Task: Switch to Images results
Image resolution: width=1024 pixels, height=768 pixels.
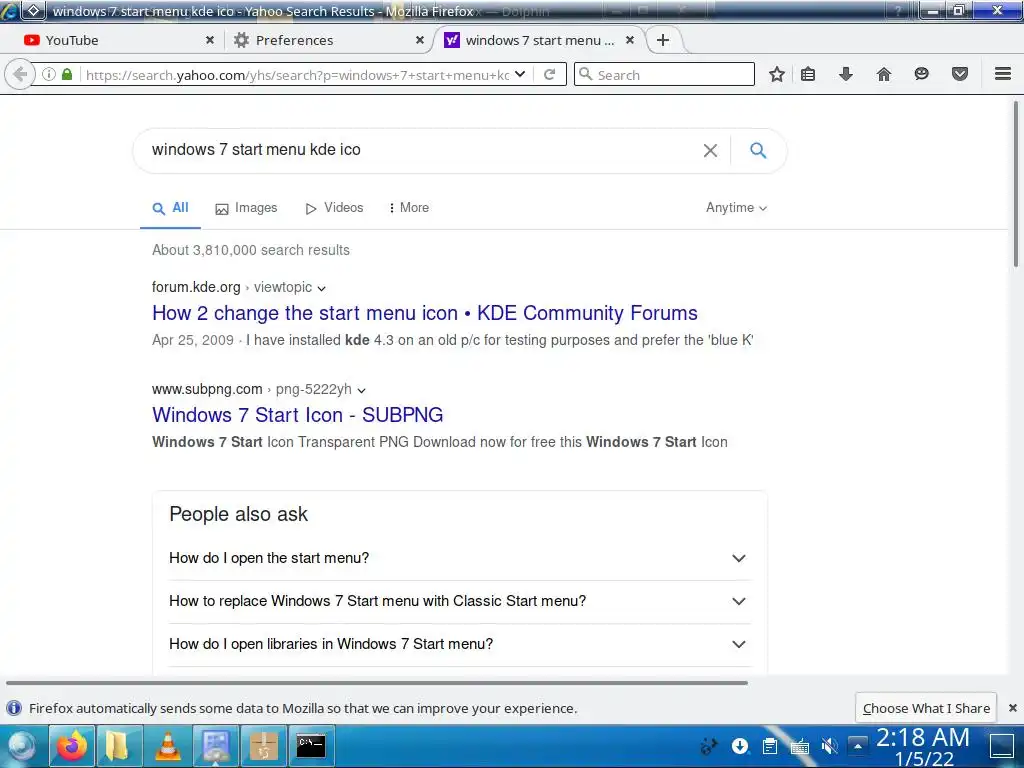Action: click(246, 208)
